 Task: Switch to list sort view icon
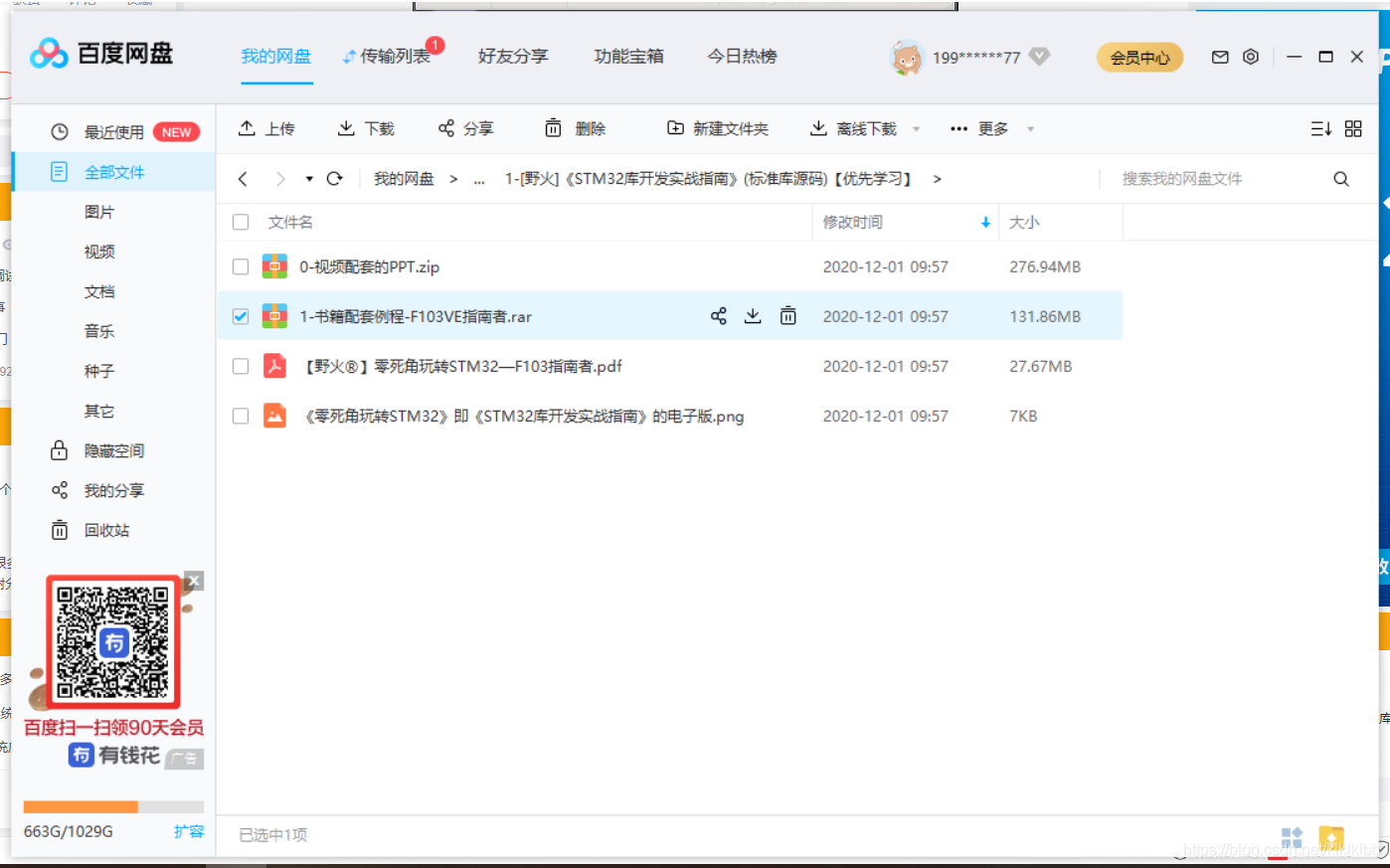(1320, 128)
